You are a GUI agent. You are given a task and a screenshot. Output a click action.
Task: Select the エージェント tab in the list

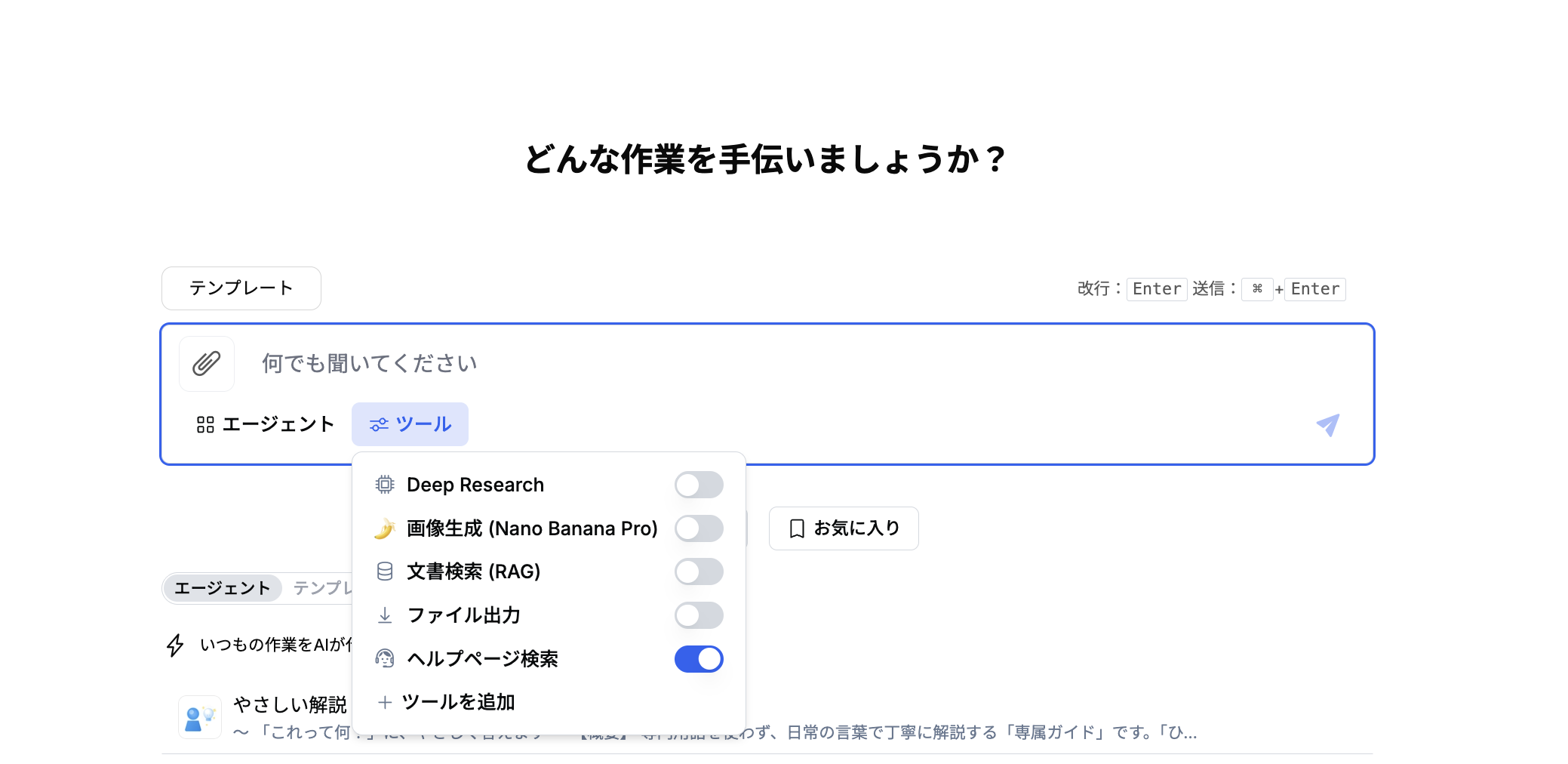(223, 588)
